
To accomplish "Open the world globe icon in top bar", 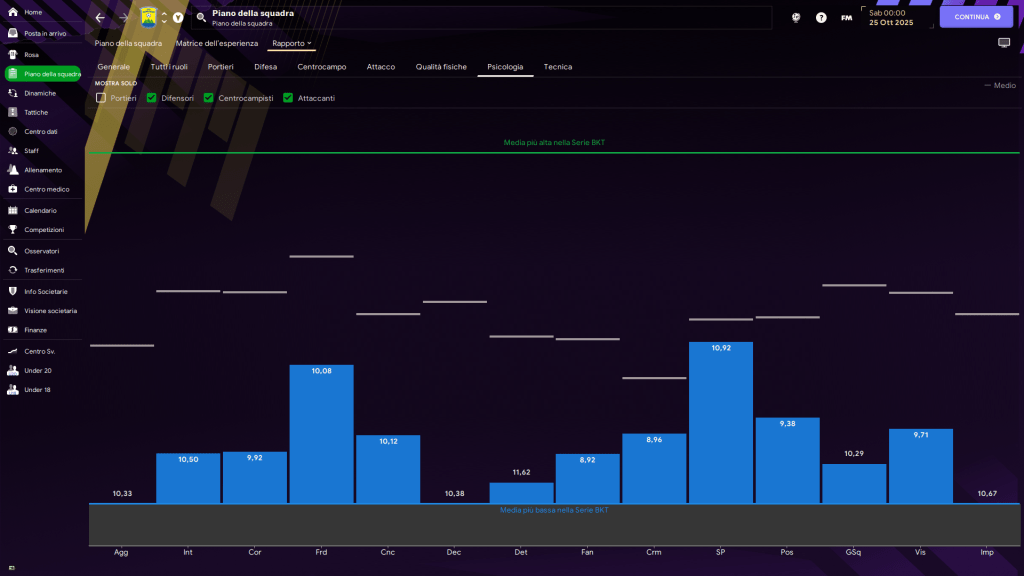I will point(796,18).
